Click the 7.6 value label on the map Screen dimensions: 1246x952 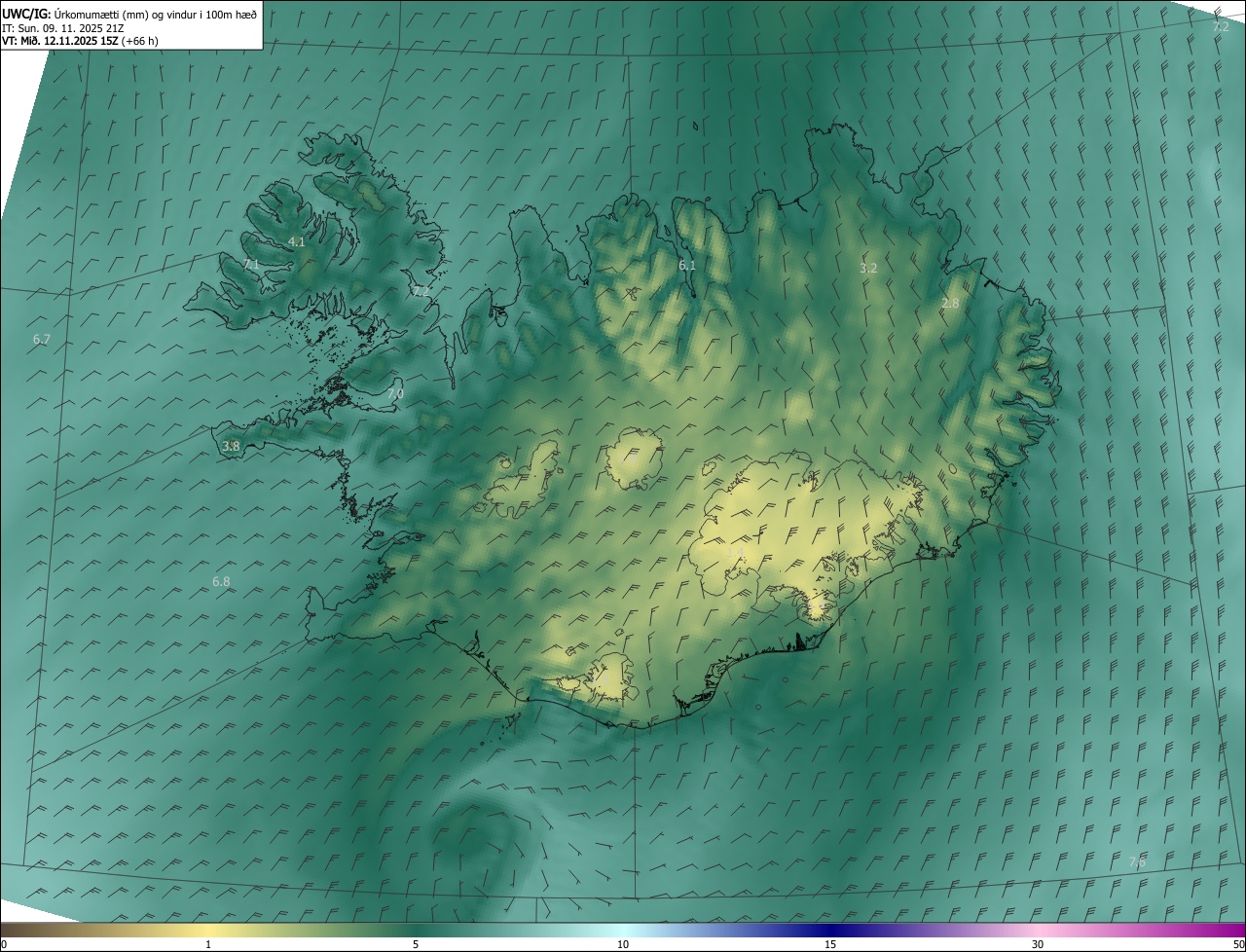1137,862
